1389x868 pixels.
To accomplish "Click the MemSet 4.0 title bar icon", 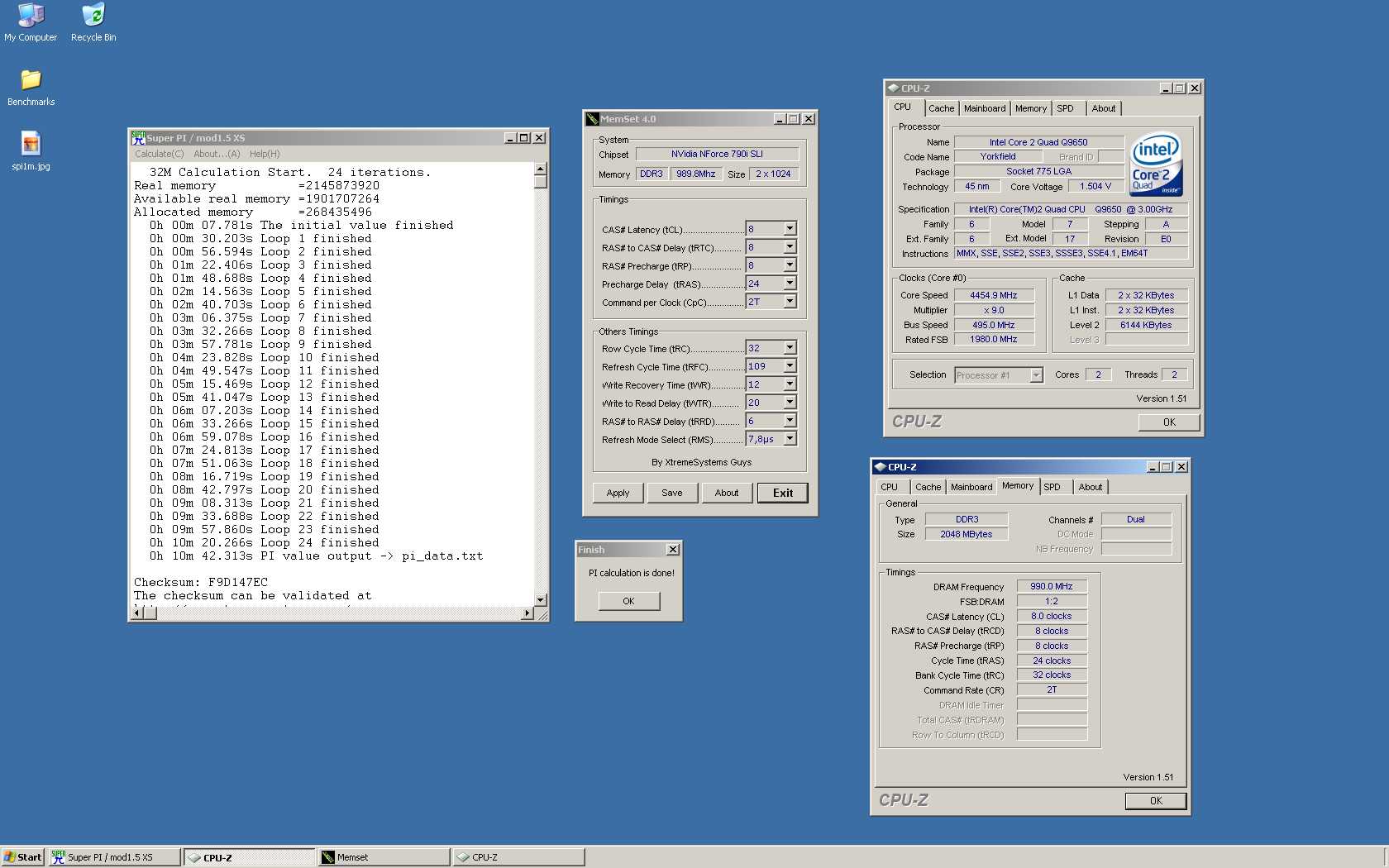I will [592, 119].
